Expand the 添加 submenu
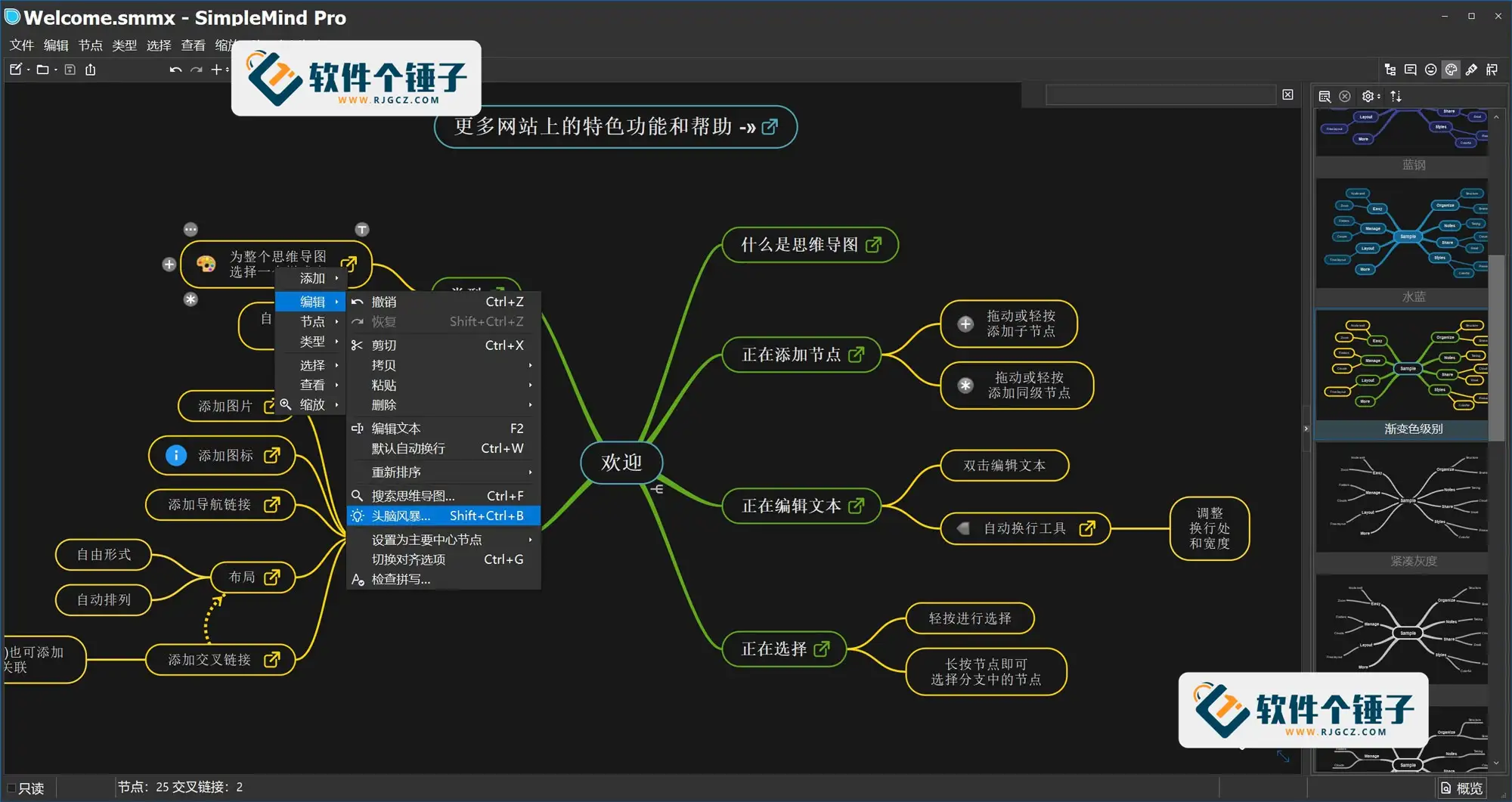The width and height of the screenshot is (1512, 802). coord(311,278)
